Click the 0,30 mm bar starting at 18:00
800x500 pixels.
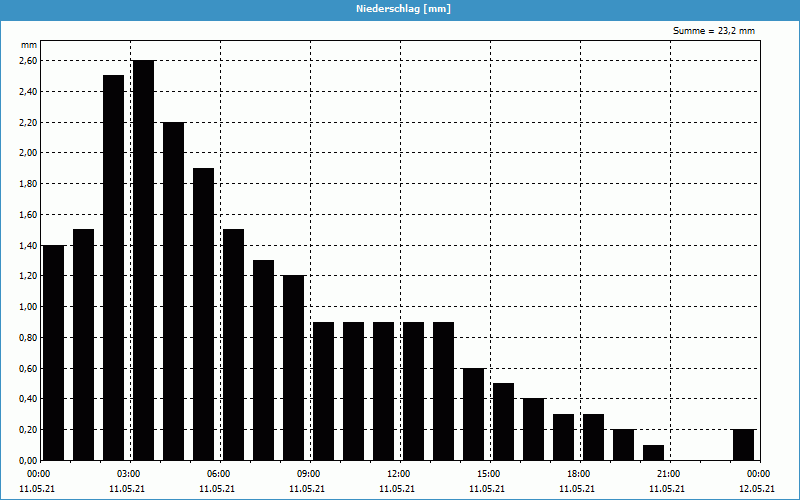[593, 437]
